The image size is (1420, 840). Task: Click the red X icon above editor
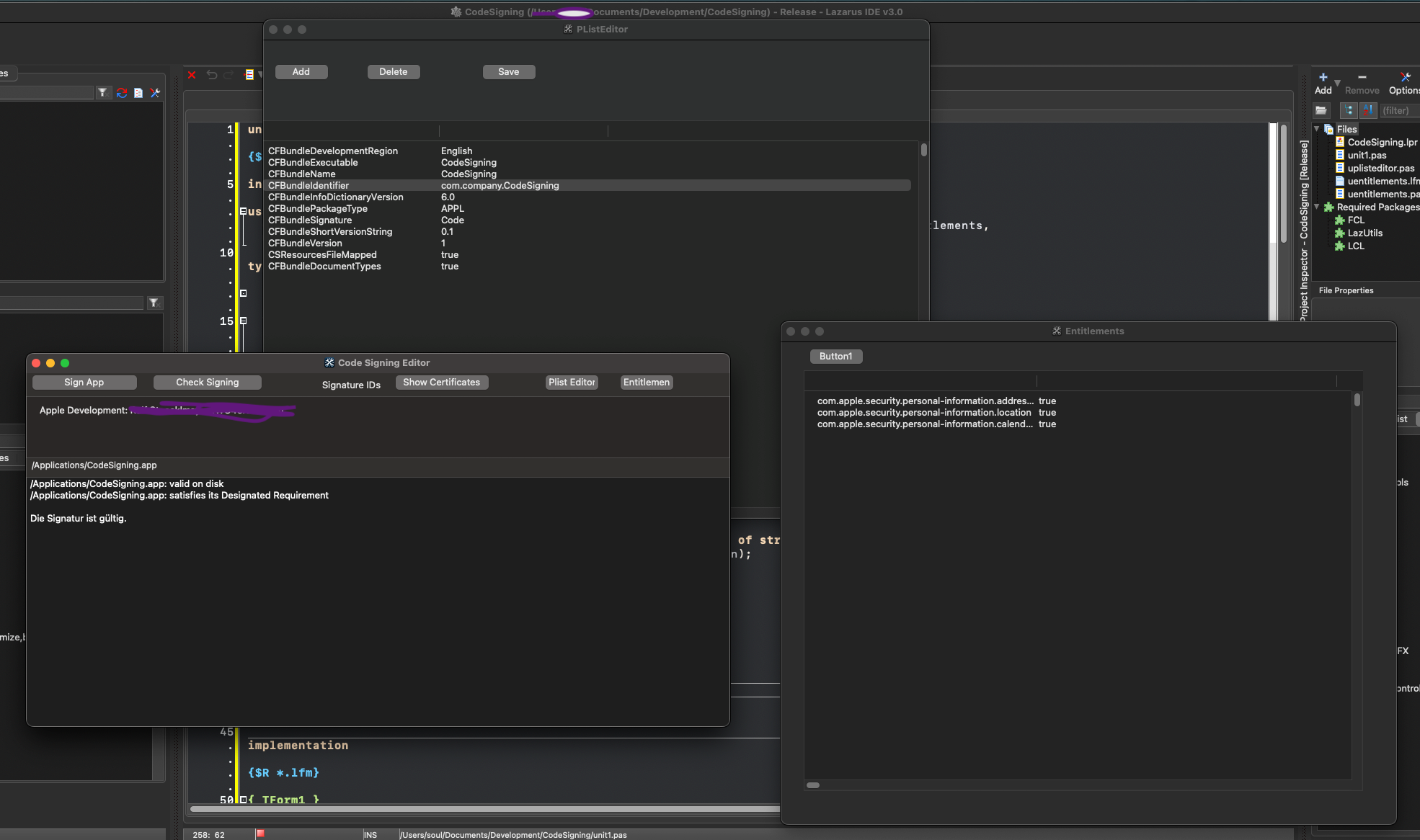click(192, 75)
